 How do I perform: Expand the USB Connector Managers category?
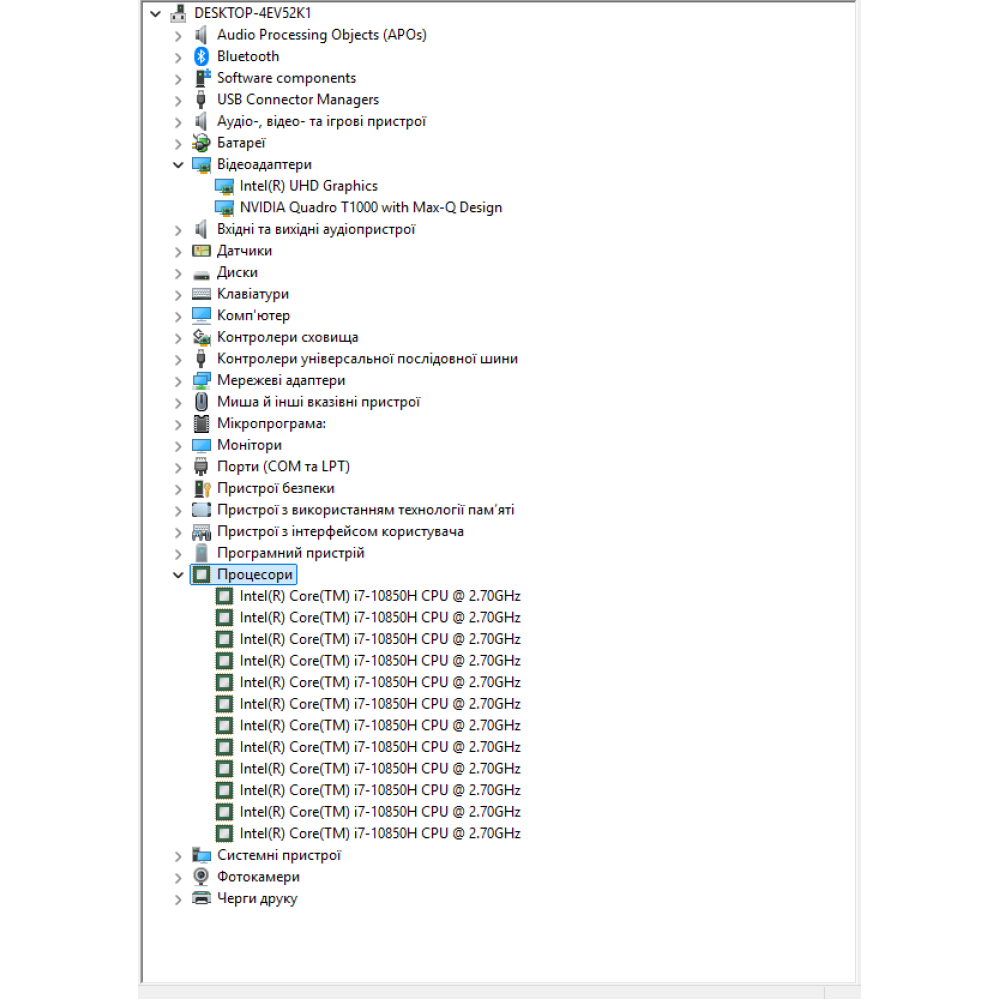[178, 100]
